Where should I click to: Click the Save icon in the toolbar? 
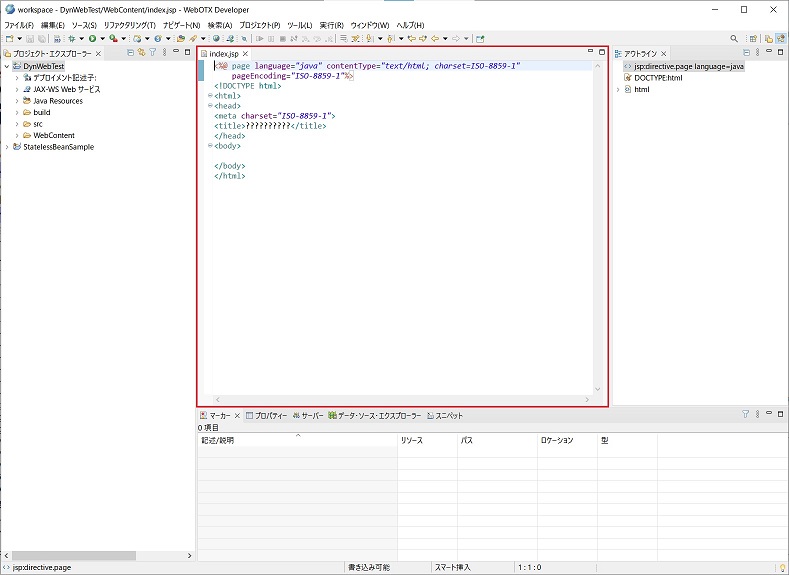point(30,38)
